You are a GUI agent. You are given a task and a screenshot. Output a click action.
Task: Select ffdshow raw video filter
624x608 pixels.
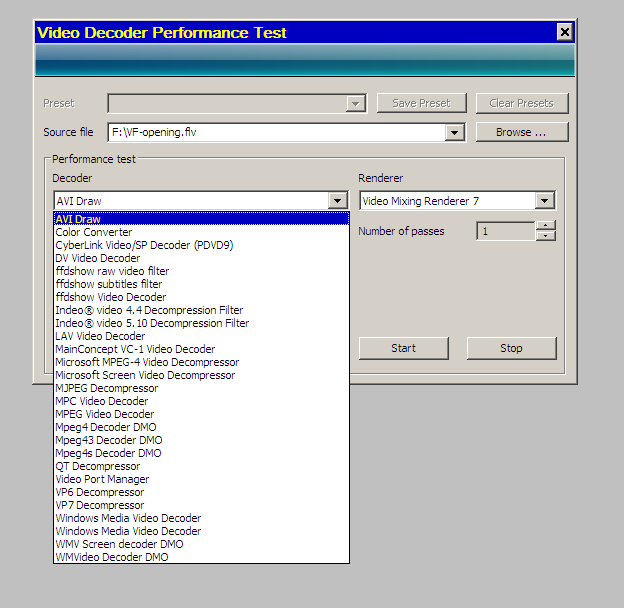click(201, 271)
